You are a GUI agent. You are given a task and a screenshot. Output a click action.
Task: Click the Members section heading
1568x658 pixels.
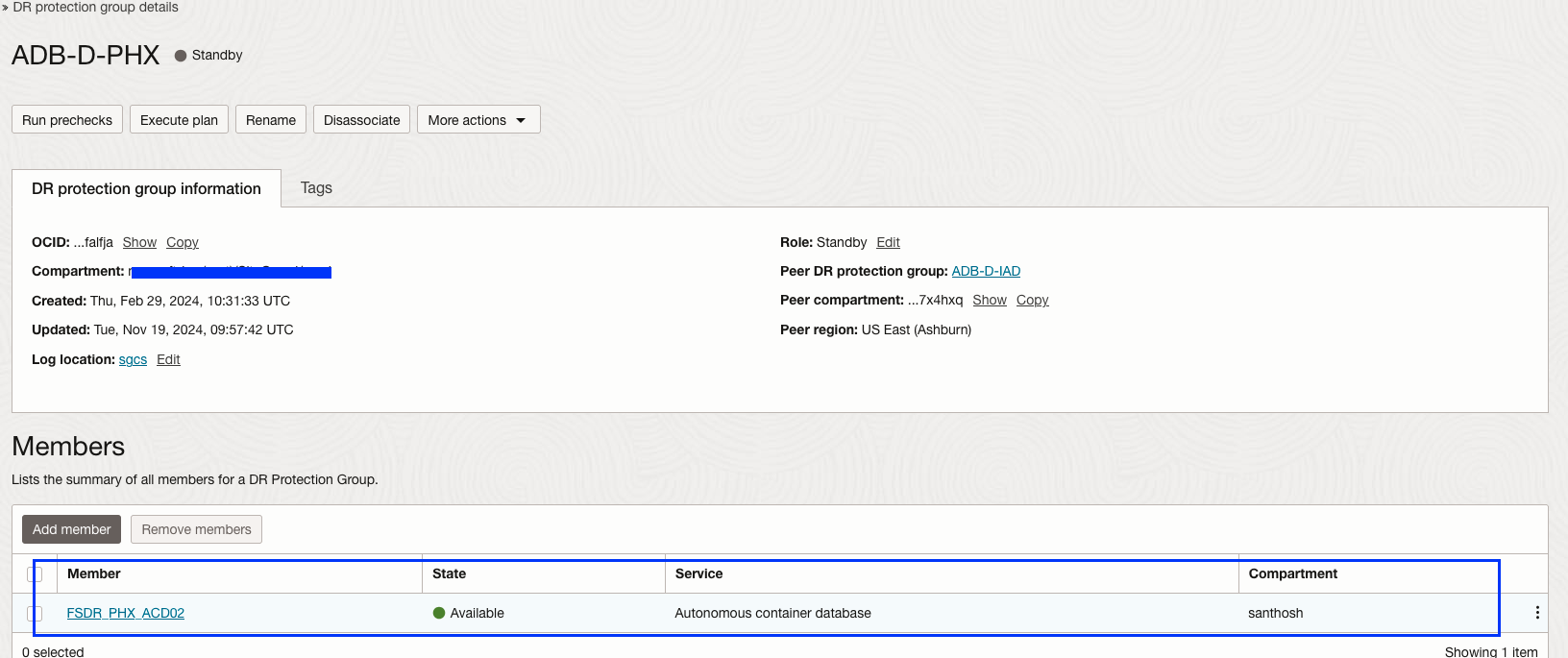point(68,447)
